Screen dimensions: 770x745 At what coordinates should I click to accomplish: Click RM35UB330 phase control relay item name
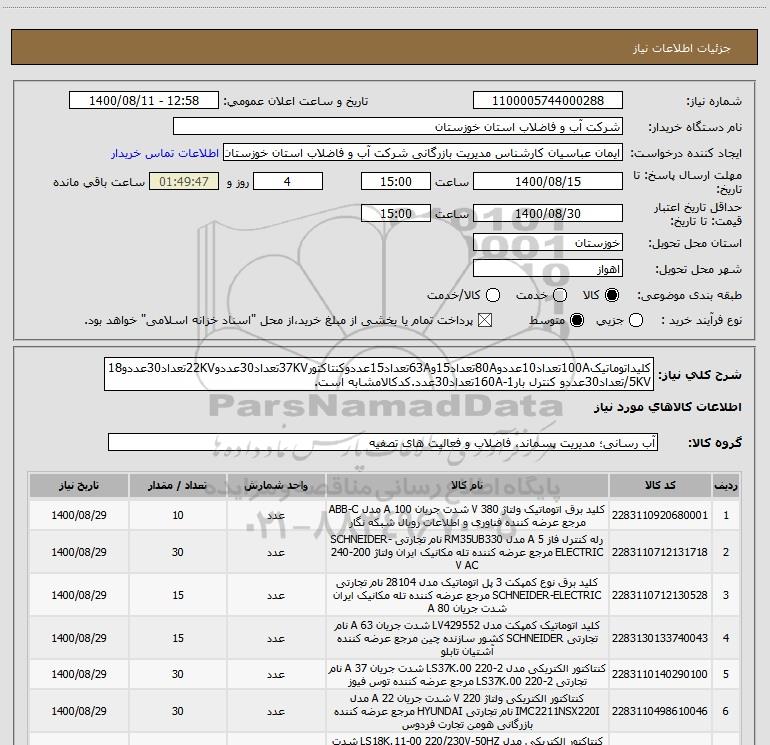click(467, 552)
